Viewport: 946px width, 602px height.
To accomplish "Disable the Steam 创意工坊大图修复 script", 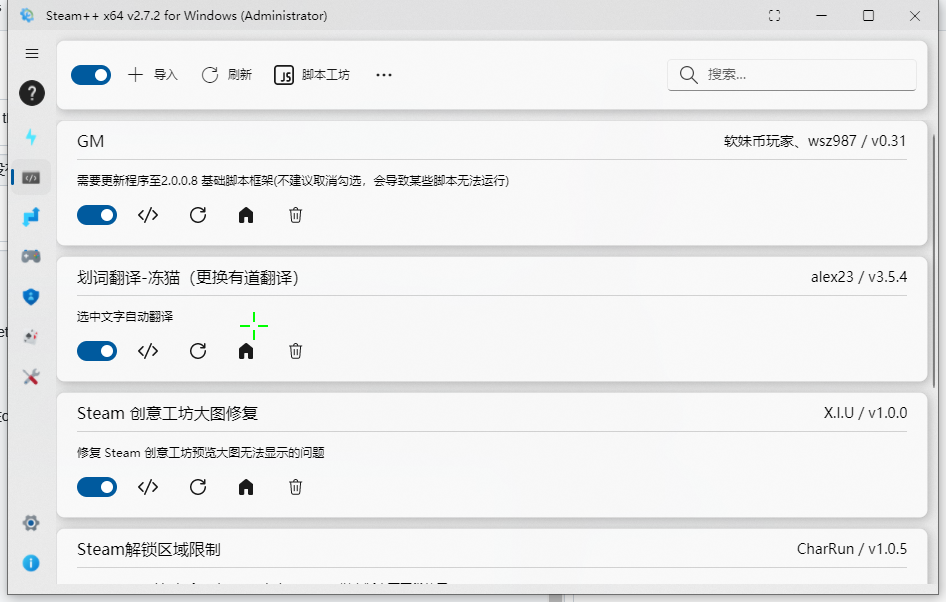I will [x=97, y=487].
